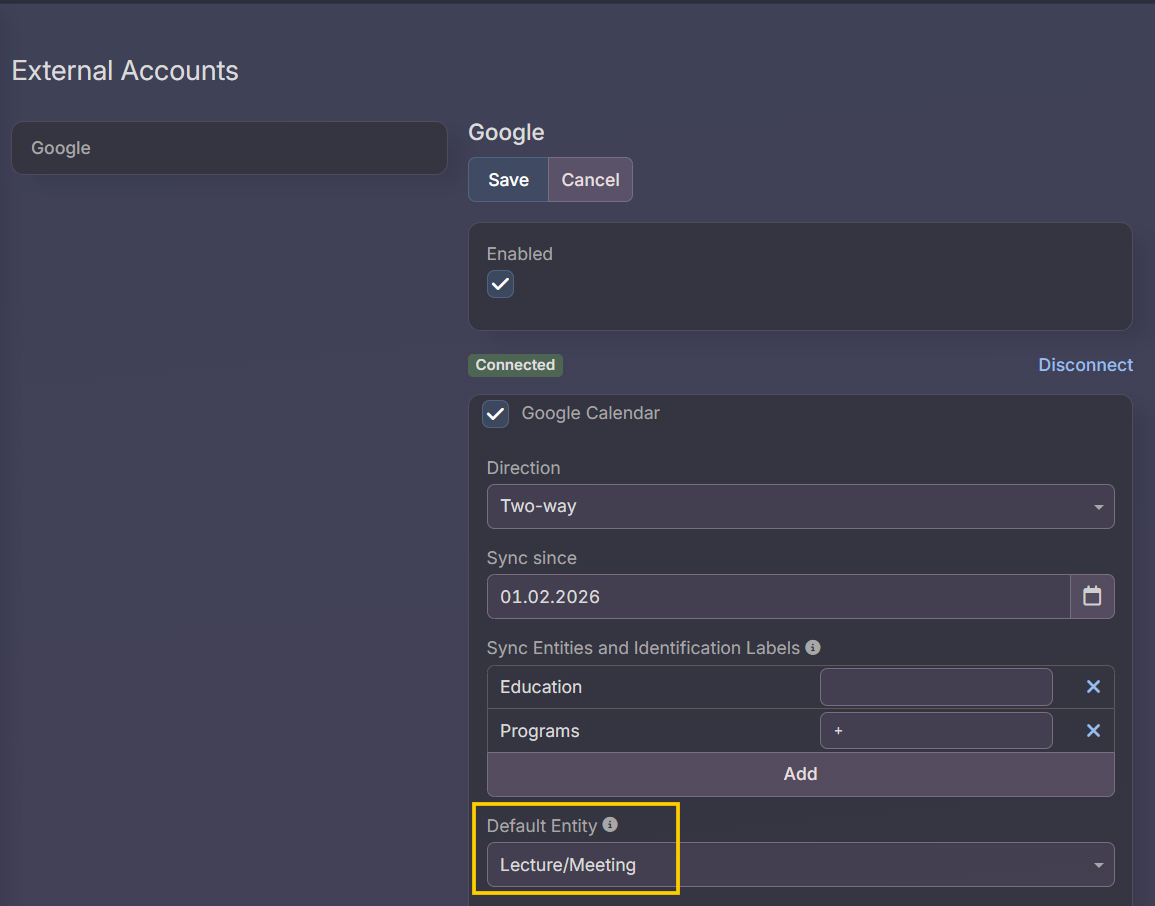Select Google in the accounts list
Screen dimensions: 1155x906
[x=229, y=148]
